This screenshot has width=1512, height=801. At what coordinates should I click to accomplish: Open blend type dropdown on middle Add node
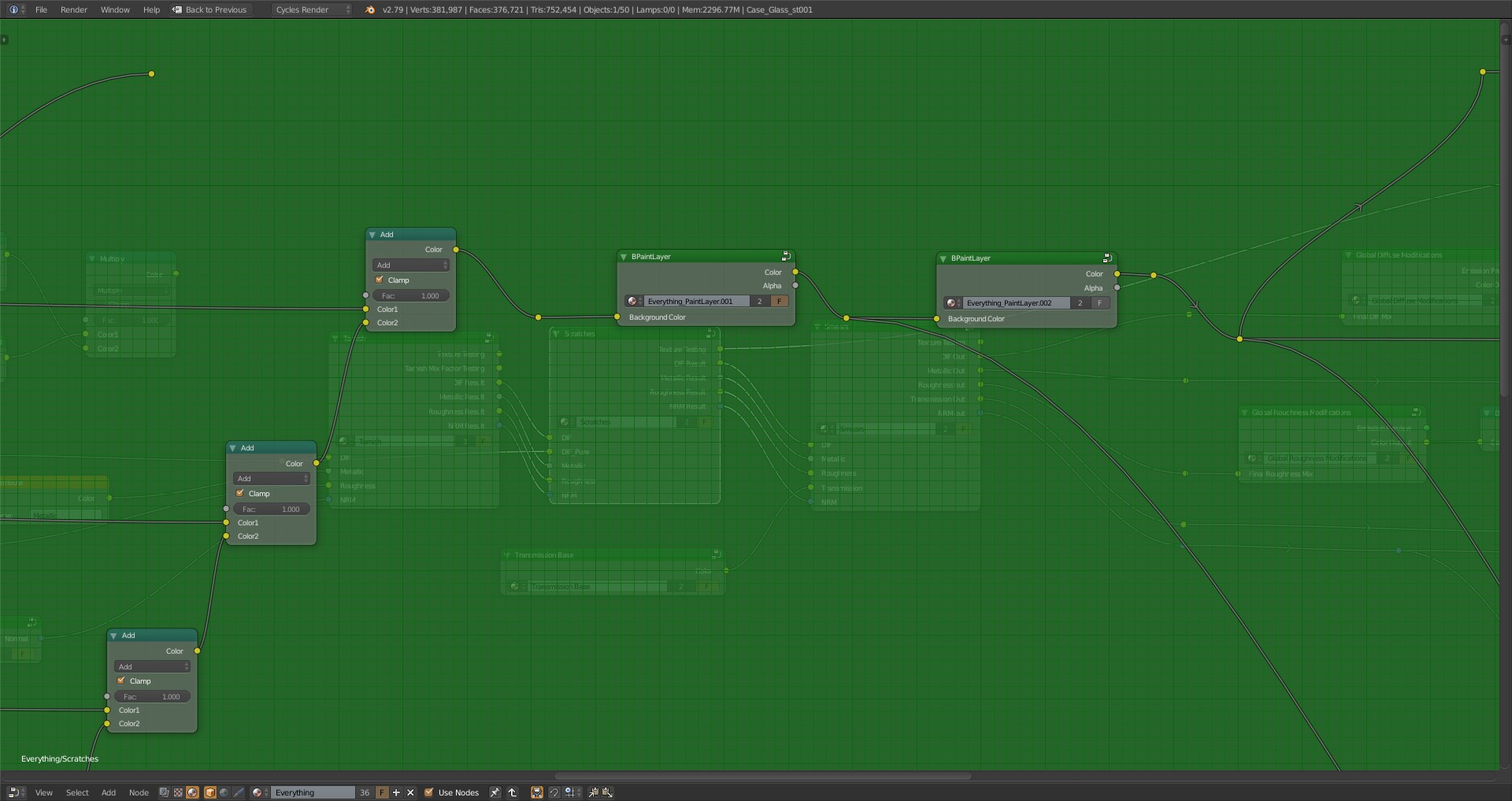click(272, 478)
